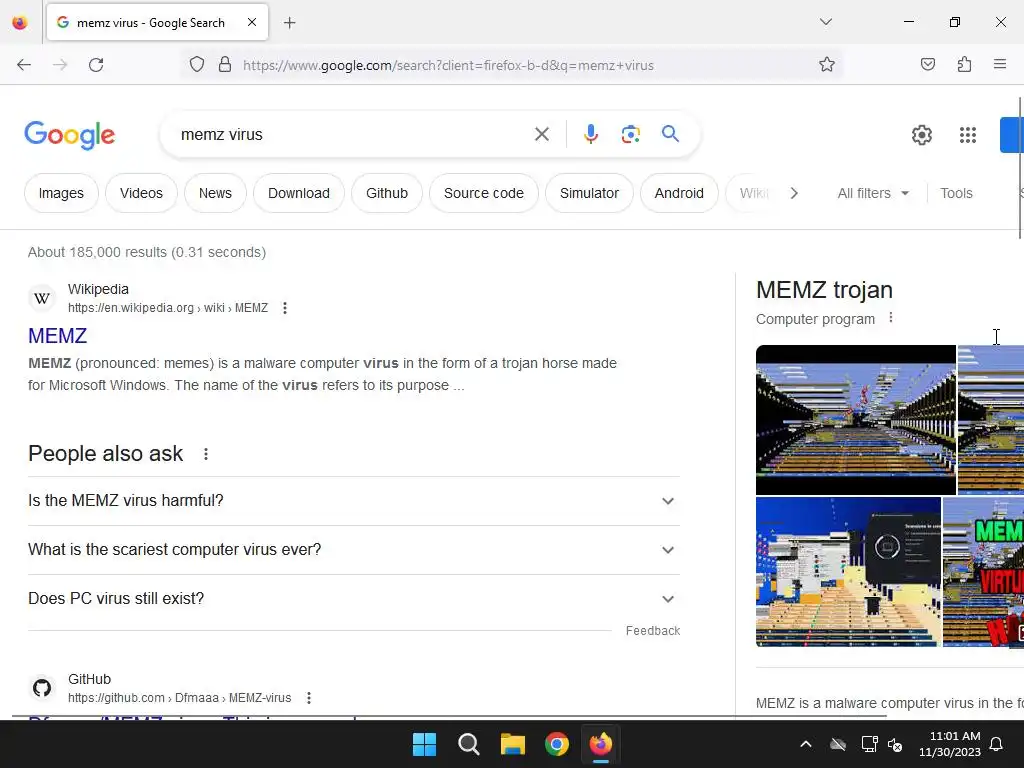Viewport: 1024px width, 768px height.
Task: Click Firefox taskbar icon
Action: point(600,744)
